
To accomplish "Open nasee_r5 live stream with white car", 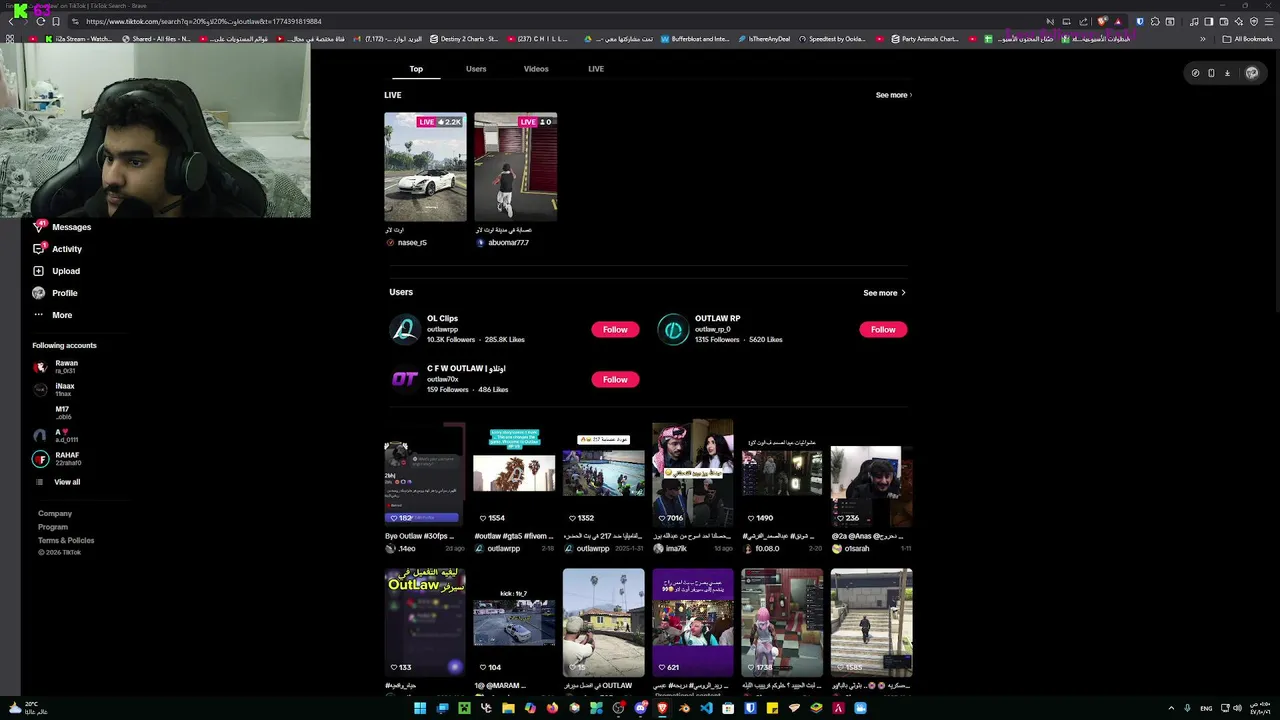I will coord(425,166).
